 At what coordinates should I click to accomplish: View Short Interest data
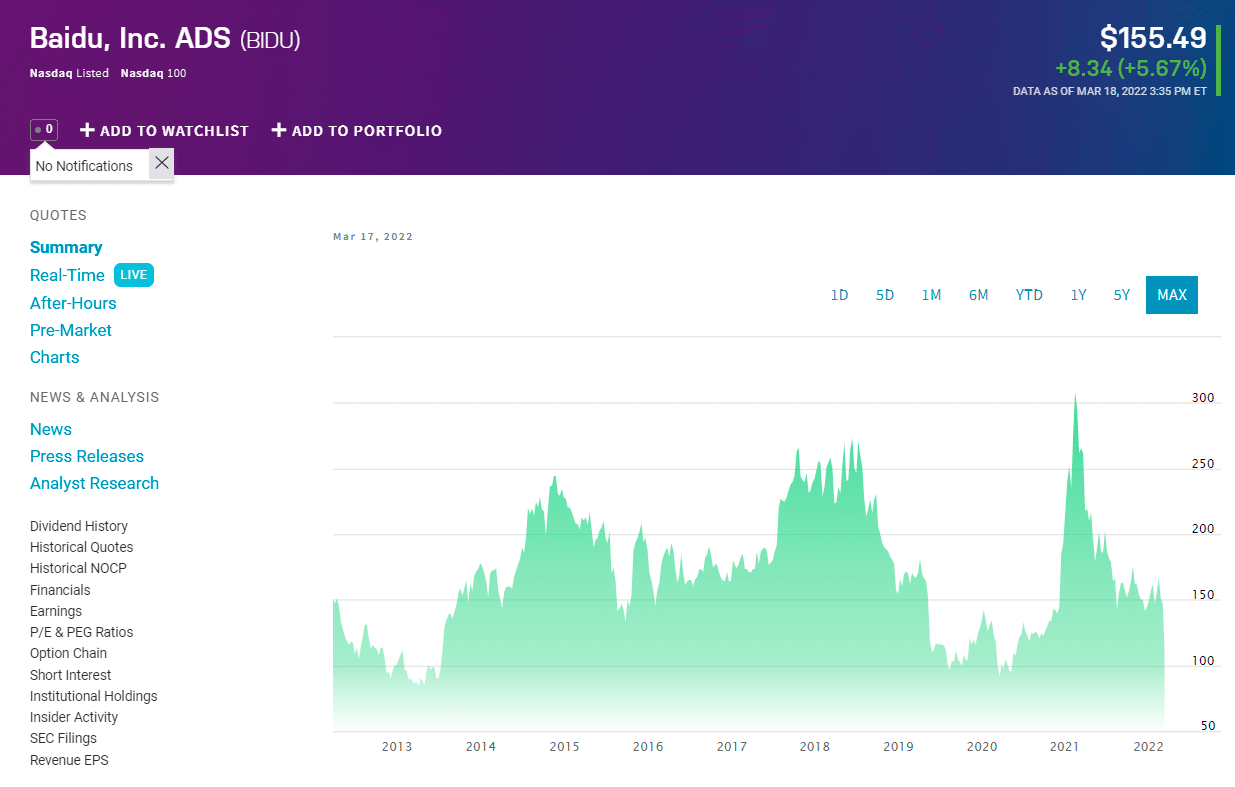click(70, 675)
